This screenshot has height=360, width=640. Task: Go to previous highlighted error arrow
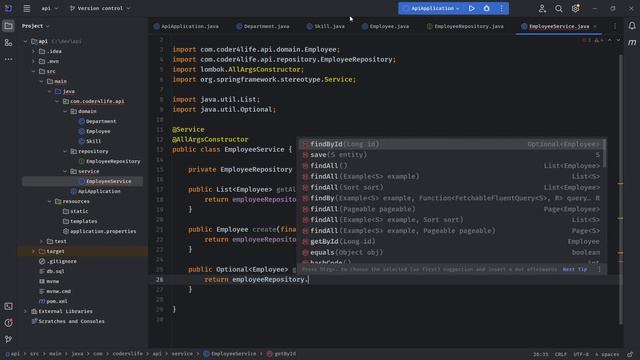610,40
